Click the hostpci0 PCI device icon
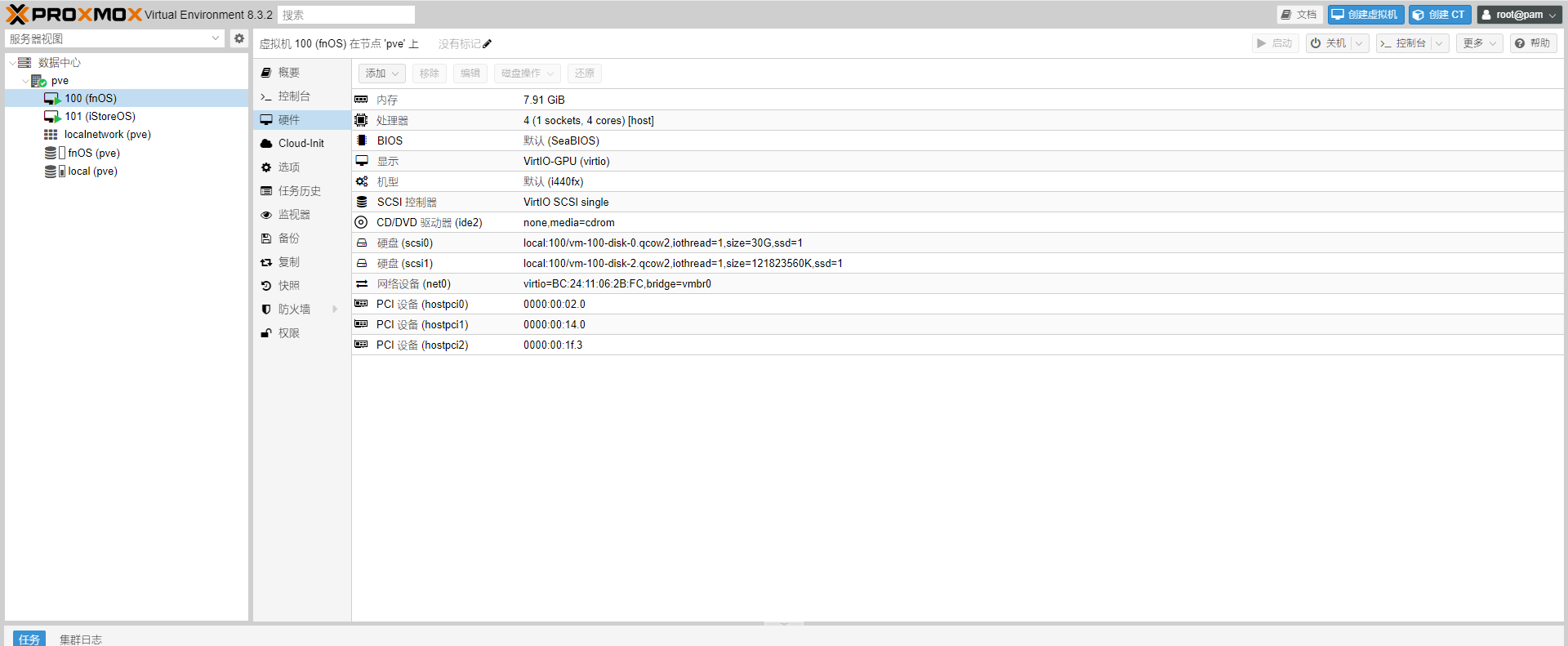Viewport: 1568px width, 646px height. click(x=361, y=304)
